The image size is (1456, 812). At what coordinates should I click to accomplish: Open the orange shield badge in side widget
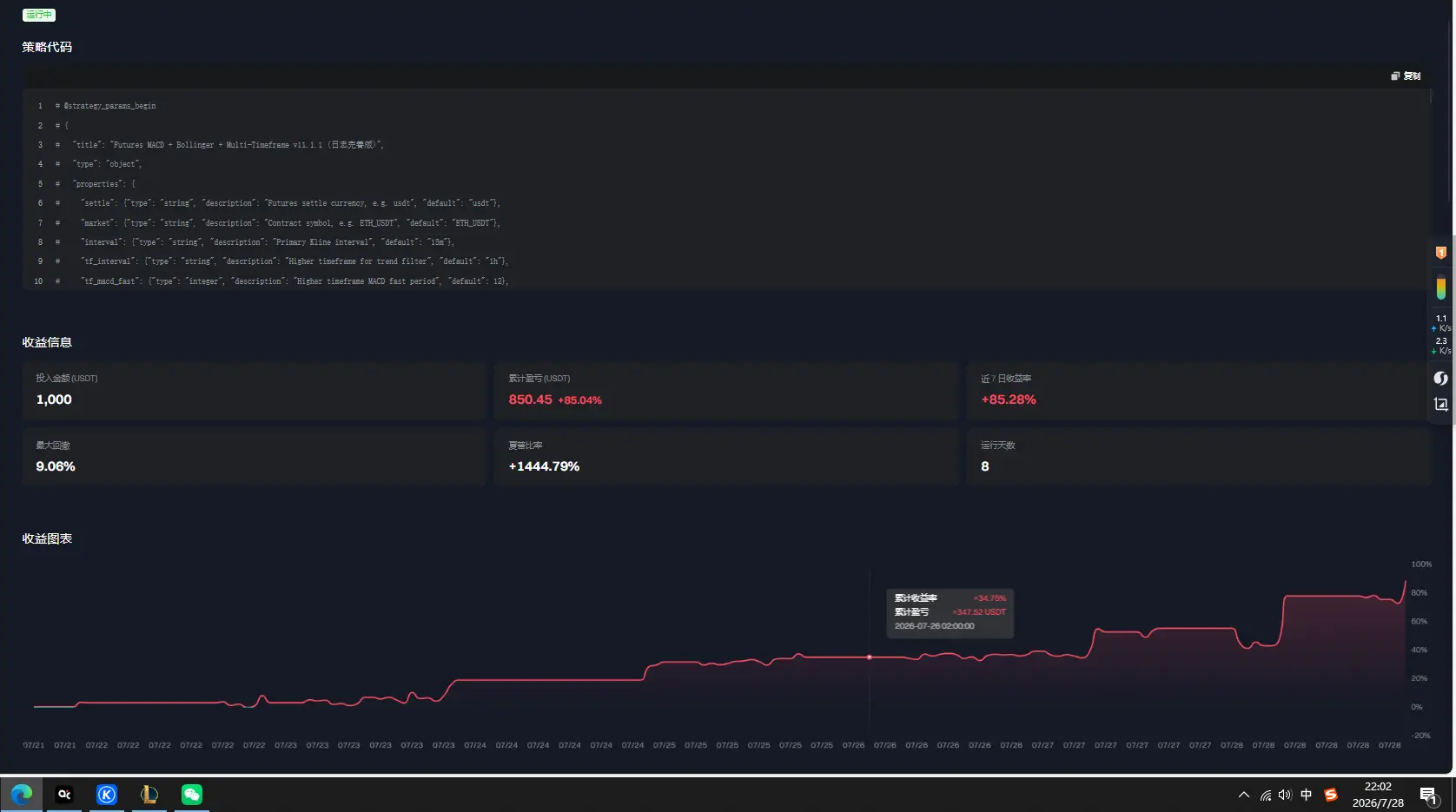[x=1441, y=253]
